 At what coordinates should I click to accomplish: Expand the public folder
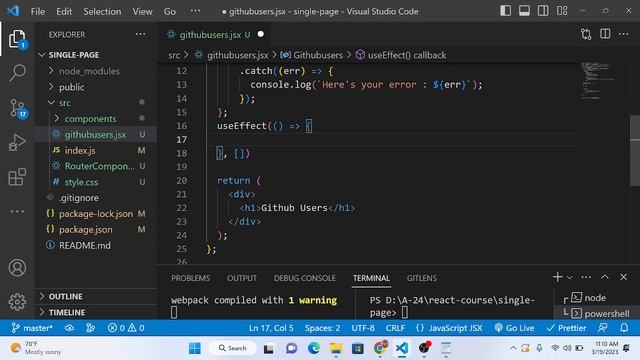point(96,87)
